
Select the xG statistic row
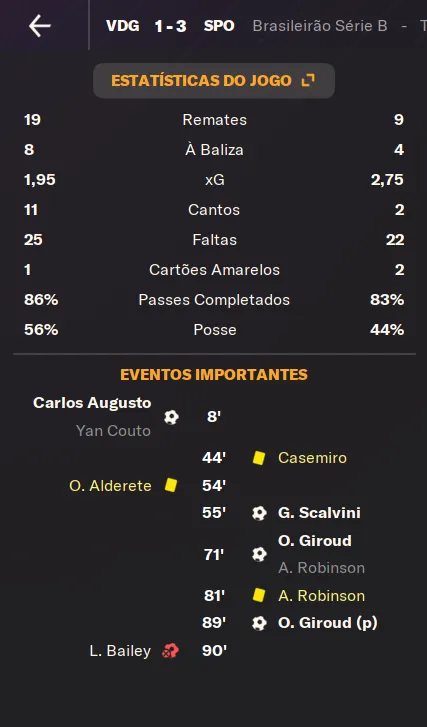(214, 180)
